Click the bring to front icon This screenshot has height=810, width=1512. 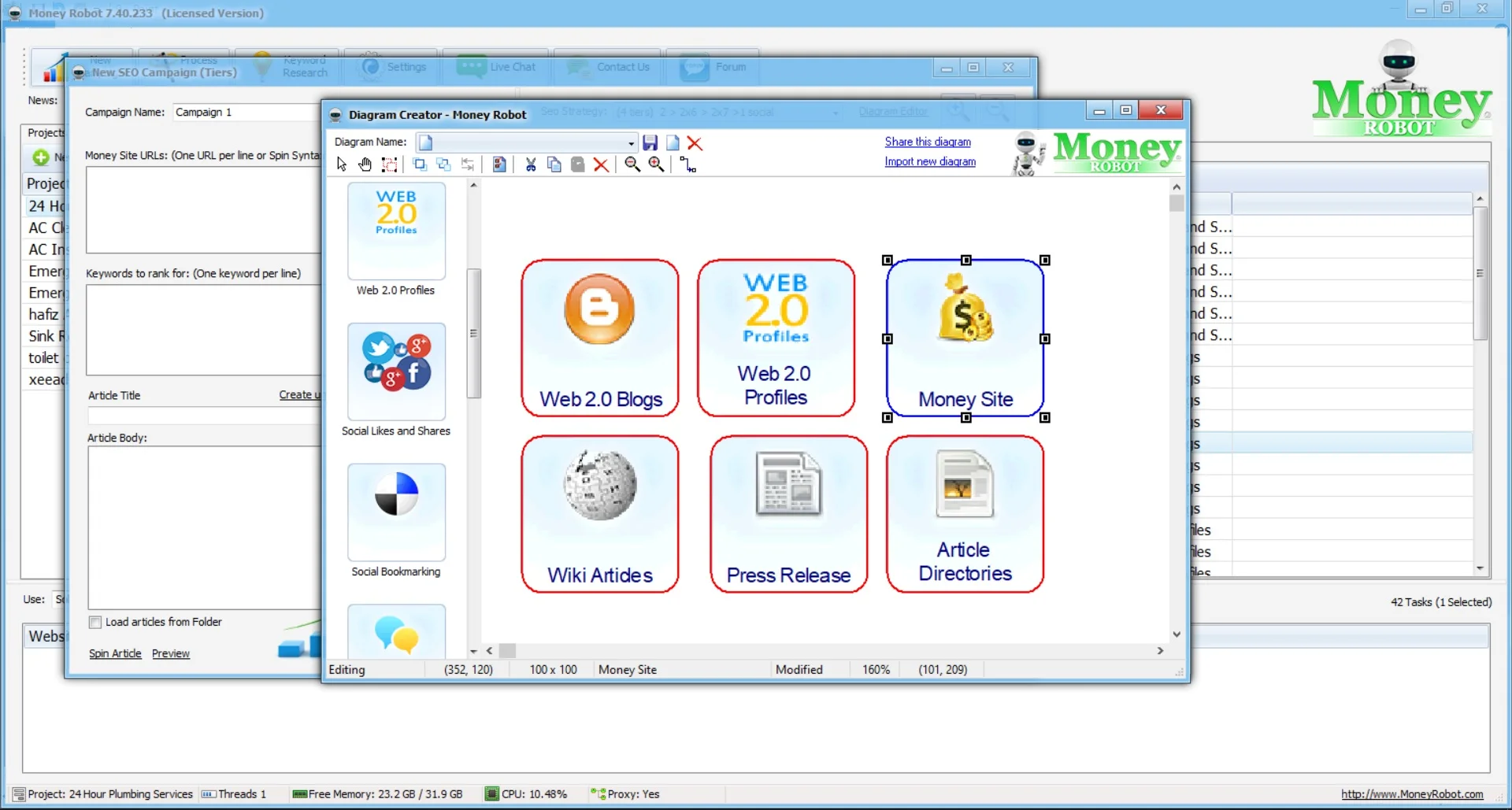(420, 165)
